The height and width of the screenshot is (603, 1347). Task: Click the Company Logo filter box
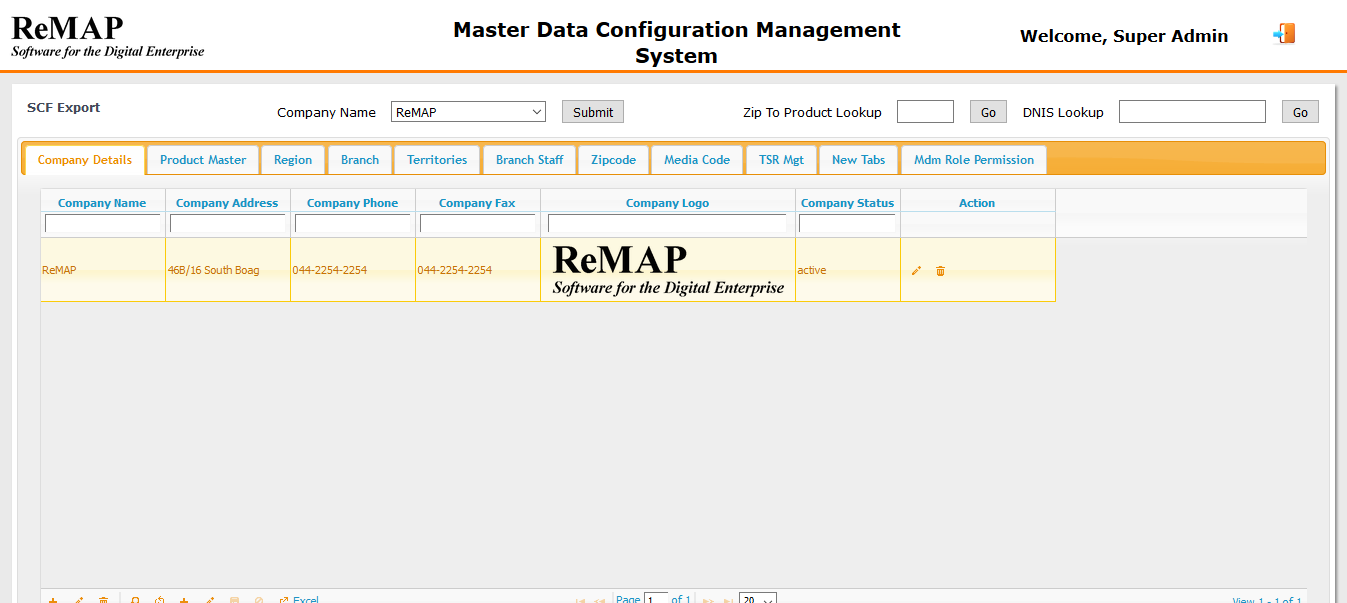667,224
